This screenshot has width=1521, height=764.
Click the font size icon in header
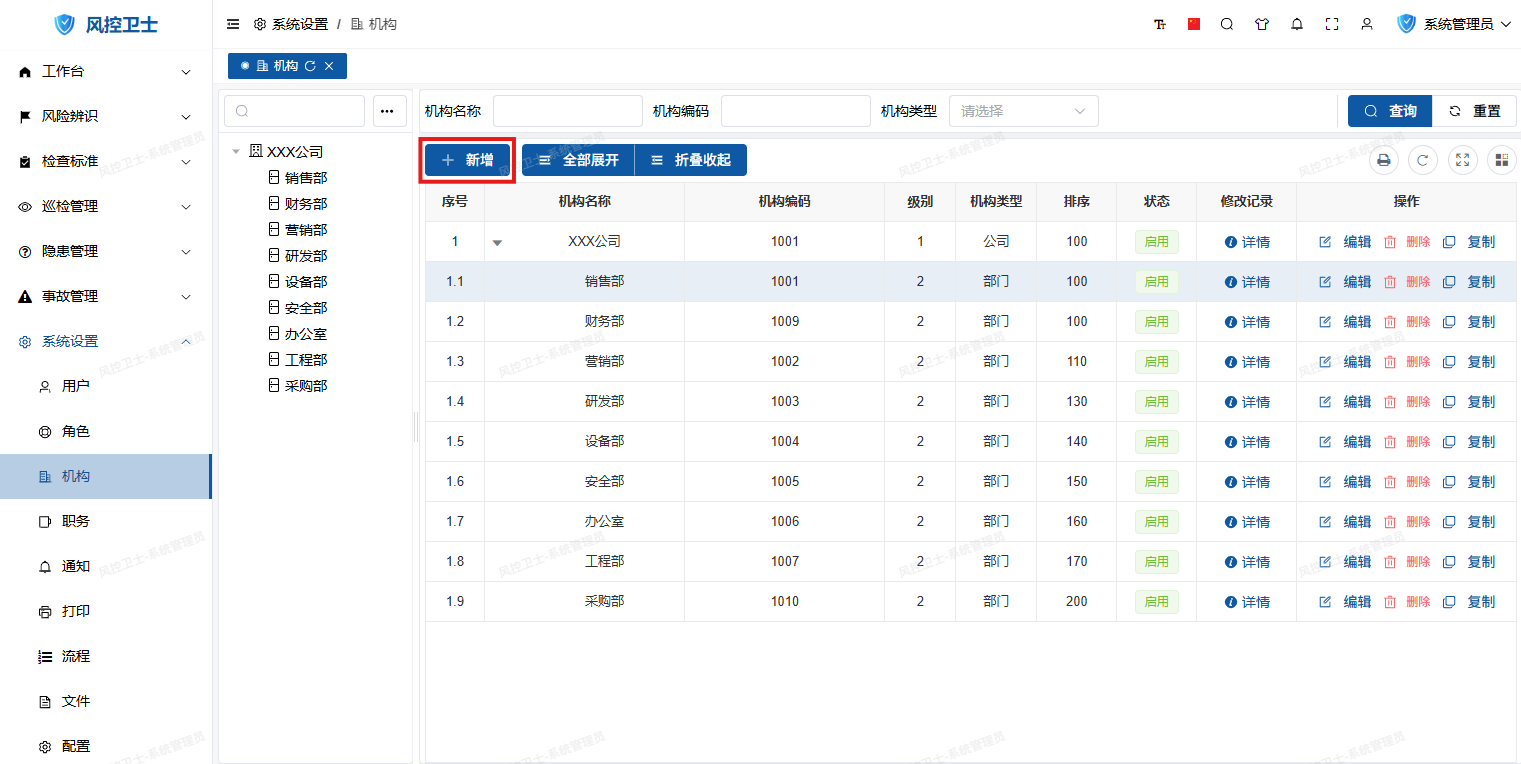(x=1160, y=24)
